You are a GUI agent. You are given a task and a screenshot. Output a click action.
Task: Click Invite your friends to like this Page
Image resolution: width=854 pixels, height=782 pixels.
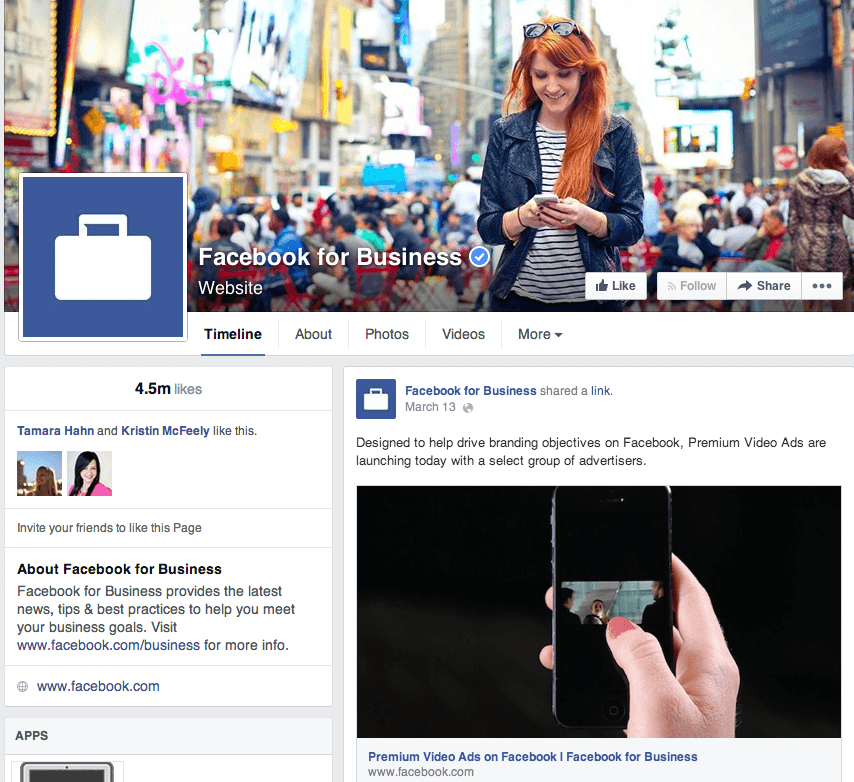click(109, 528)
